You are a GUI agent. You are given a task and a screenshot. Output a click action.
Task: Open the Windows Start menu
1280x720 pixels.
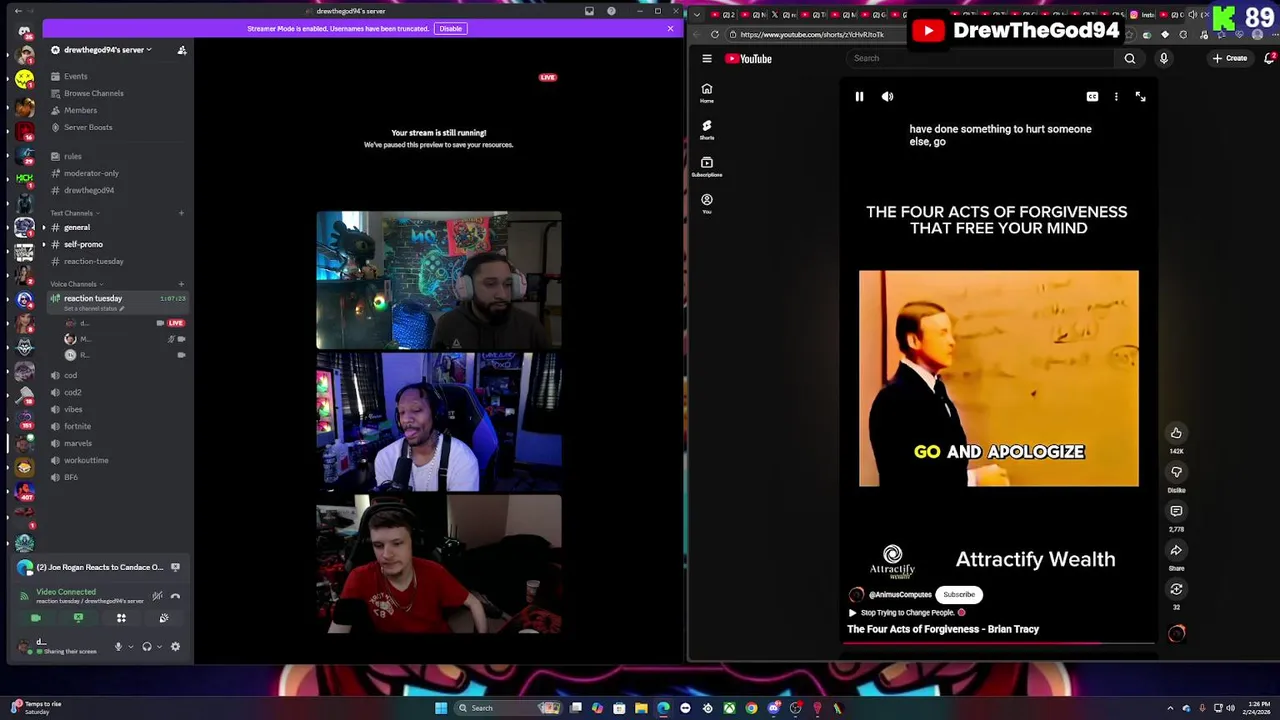tap(440, 708)
